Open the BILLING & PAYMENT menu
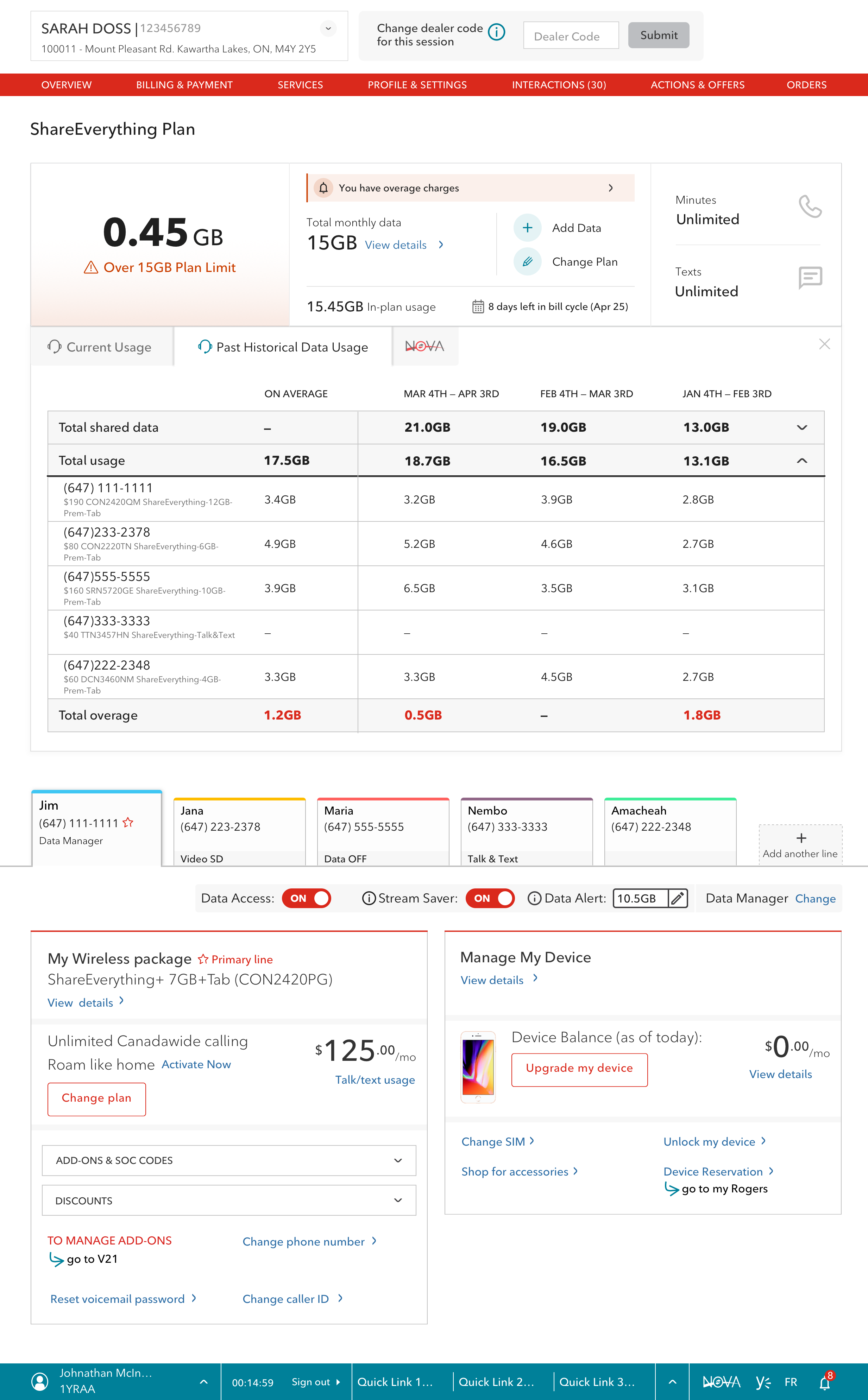Screen dimensions: 868x1400 point(184,85)
